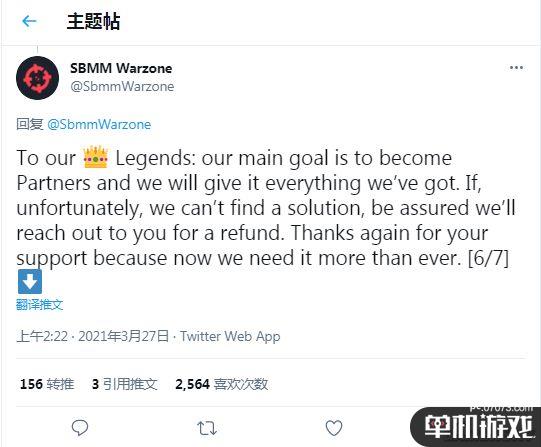This screenshot has width=541, height=447.
Task: Click the retweet arrows icon
Action: click(x=207, y=428)
